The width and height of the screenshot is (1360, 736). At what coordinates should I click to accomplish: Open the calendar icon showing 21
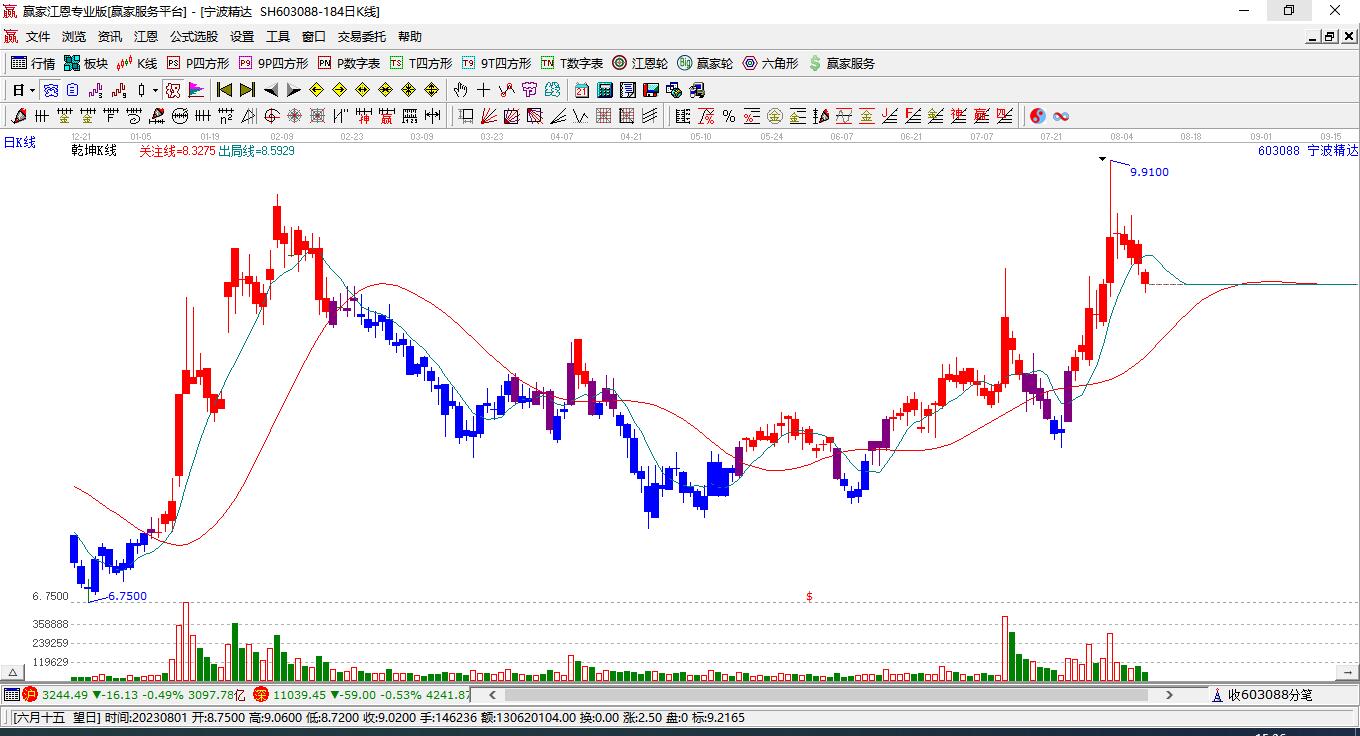pyautogui.click(x=582, y=90)
